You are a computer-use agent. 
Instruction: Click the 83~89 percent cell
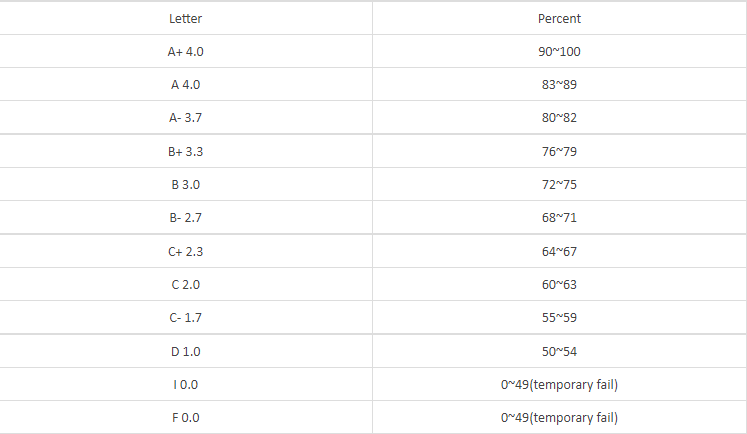point(559,85)
